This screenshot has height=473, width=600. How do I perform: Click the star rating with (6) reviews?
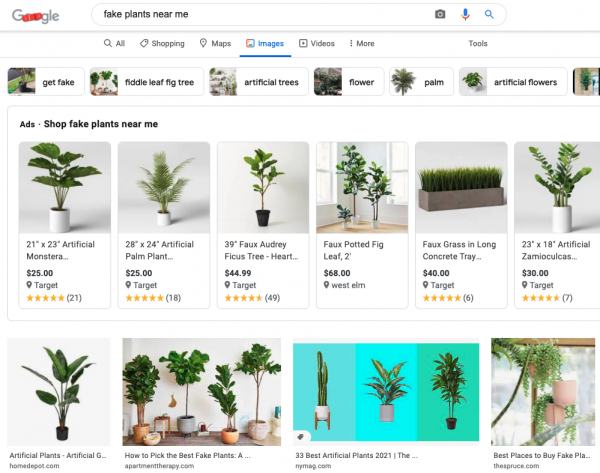pos(448,298)
